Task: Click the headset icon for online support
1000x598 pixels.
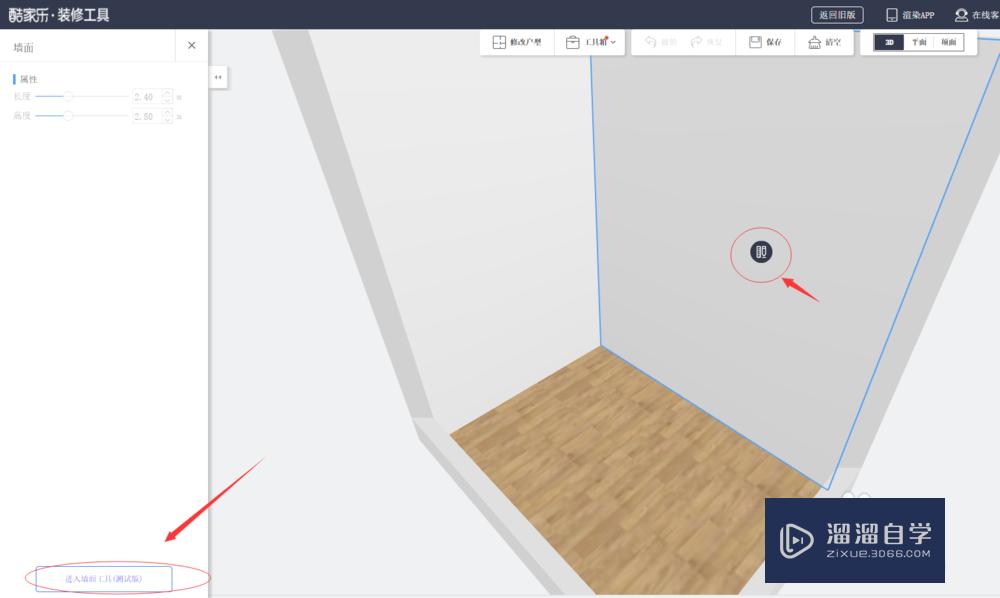Action: [x=961, y=15]
